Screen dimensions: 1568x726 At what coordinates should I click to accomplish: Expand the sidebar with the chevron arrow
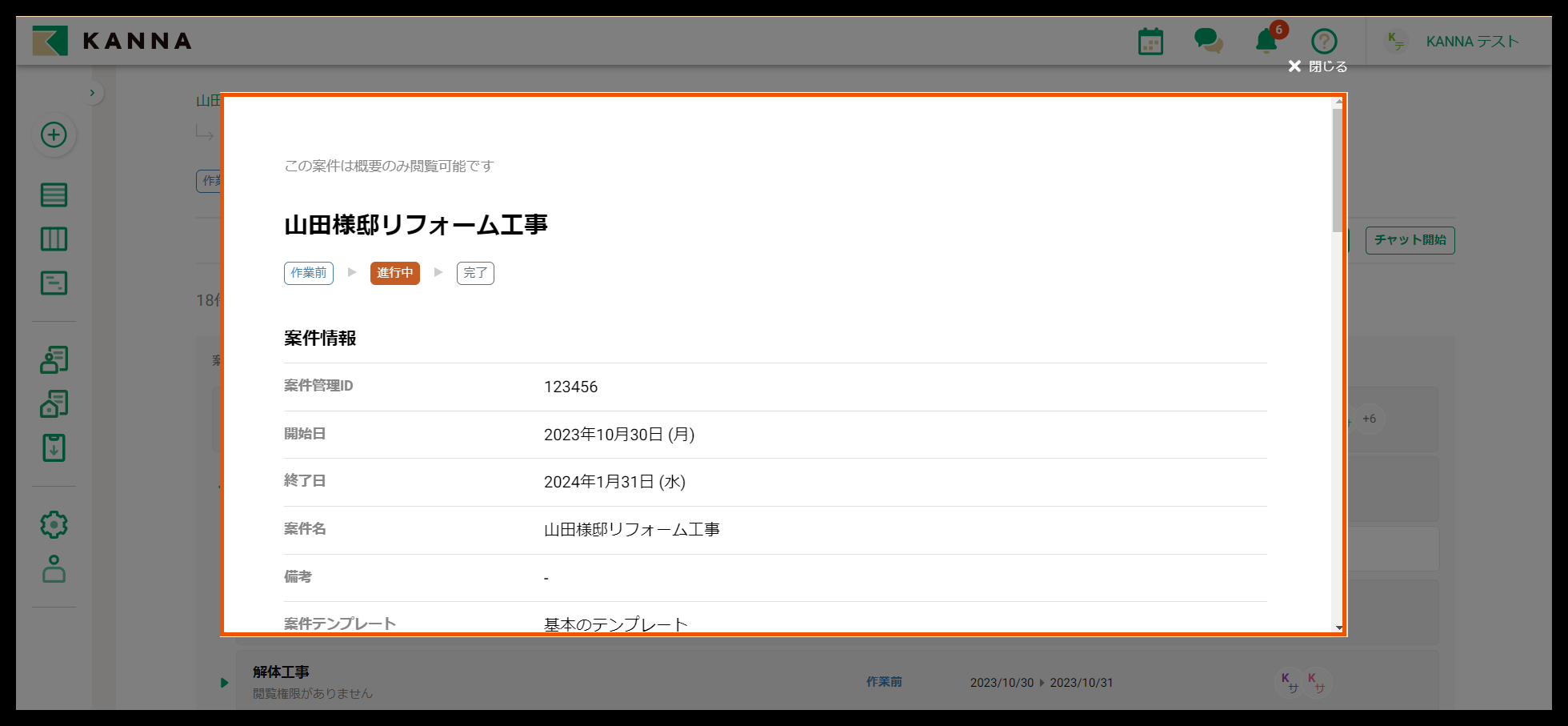point(93,92)
